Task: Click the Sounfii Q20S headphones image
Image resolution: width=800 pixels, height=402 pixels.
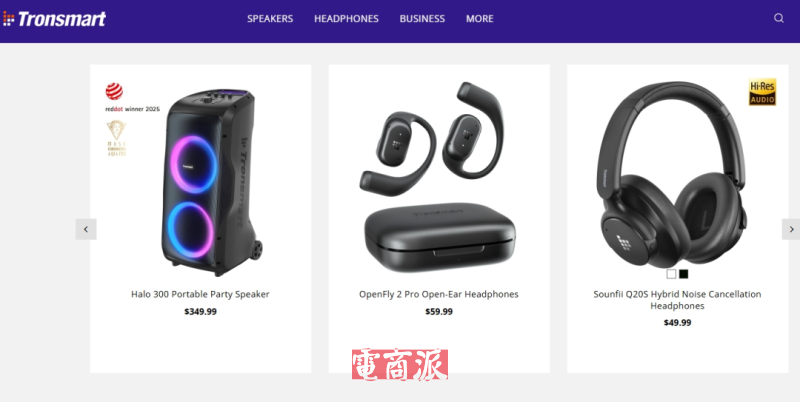Action: pyautogui.click(x=672, y=173)
